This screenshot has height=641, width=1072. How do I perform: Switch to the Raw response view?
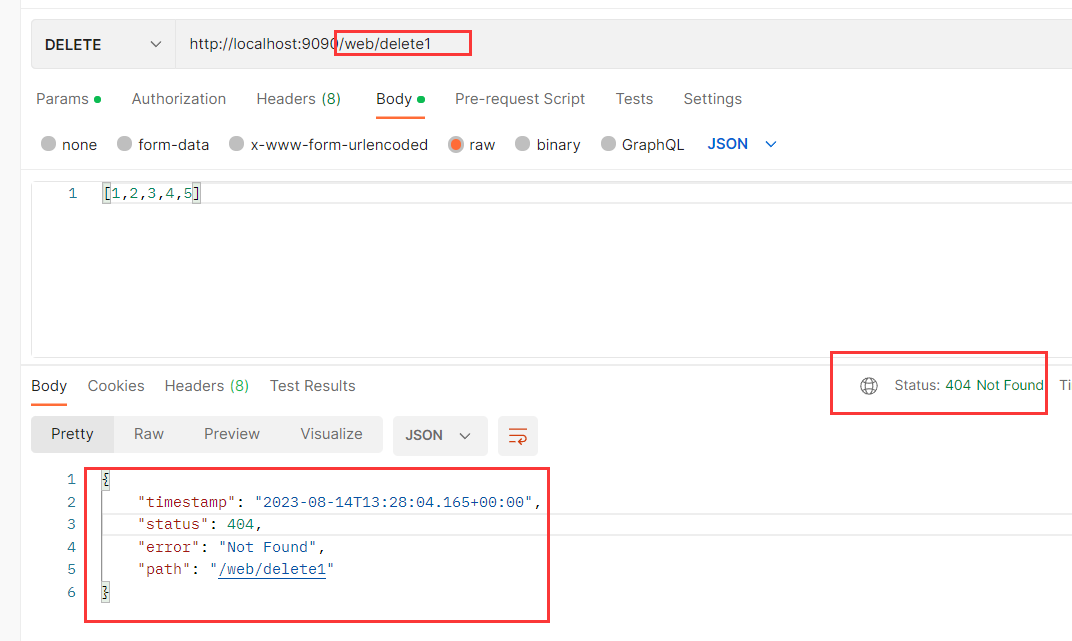coord(148,435)
